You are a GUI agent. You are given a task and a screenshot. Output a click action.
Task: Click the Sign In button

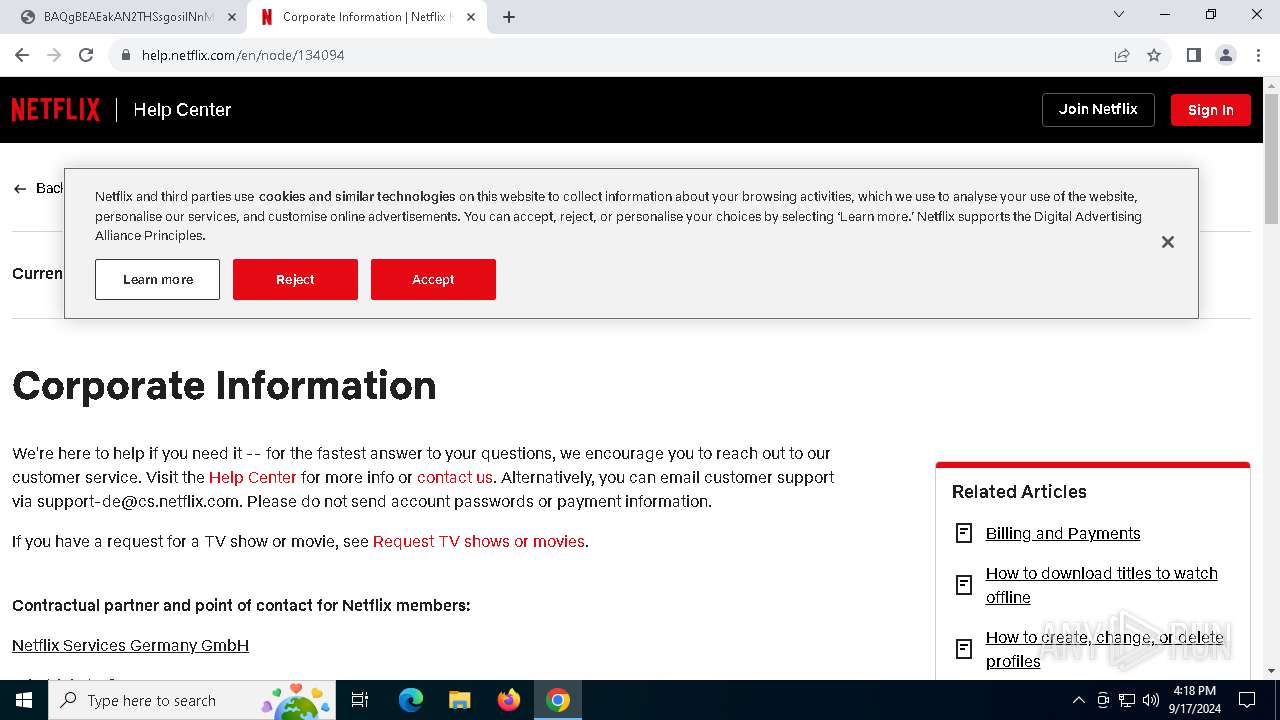pyautogui.click(x=1210, y=110)
